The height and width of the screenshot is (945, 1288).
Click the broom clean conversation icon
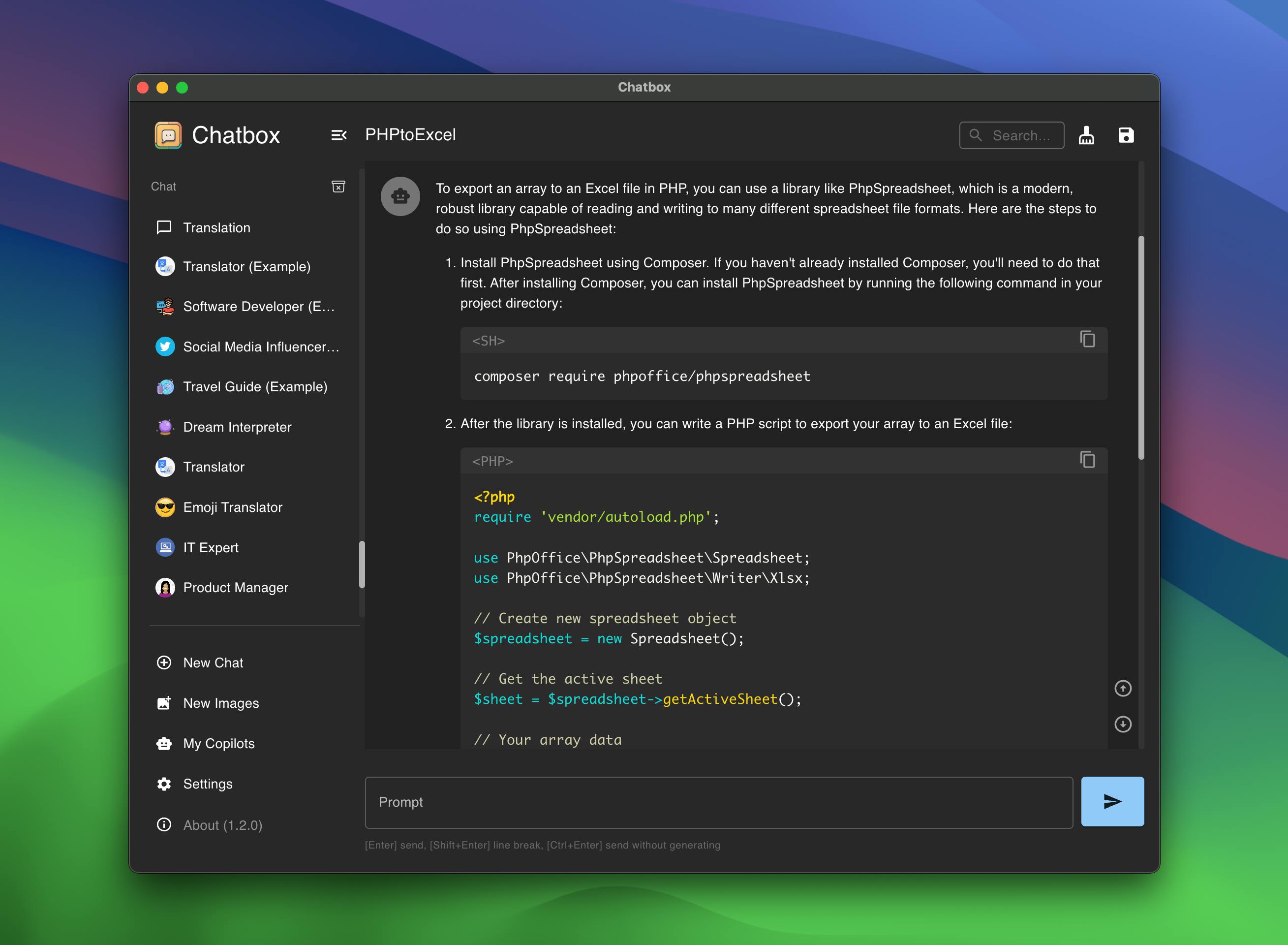[x=1086, y=135]
